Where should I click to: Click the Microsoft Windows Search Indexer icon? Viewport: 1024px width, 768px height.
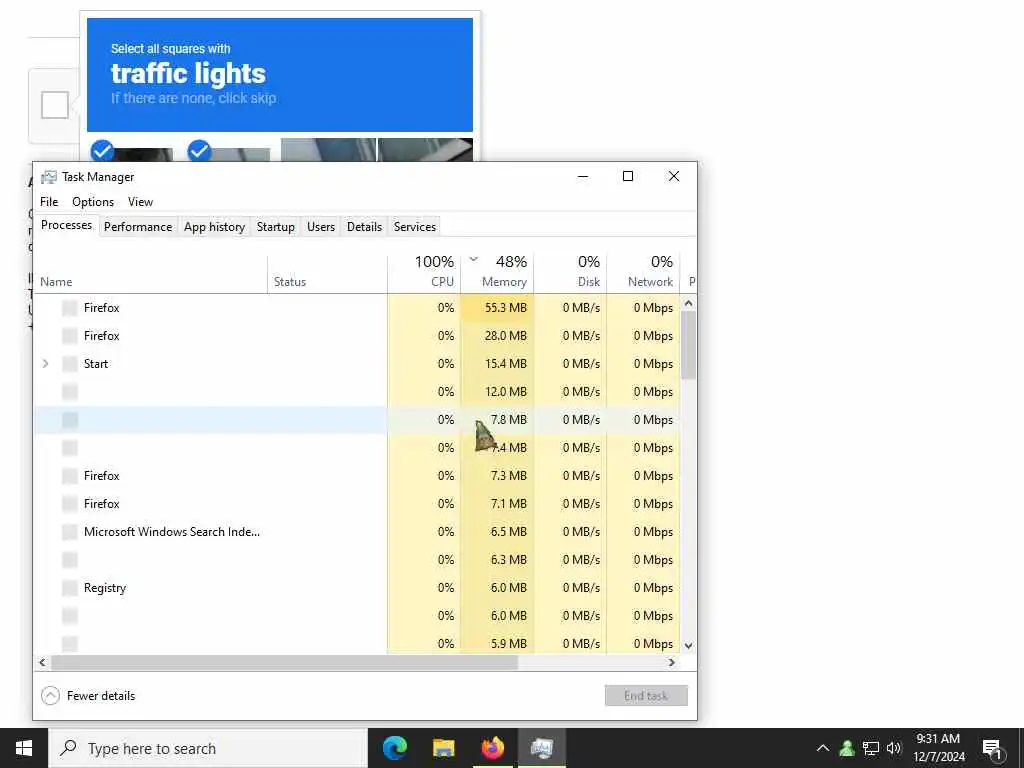[70, 532]
